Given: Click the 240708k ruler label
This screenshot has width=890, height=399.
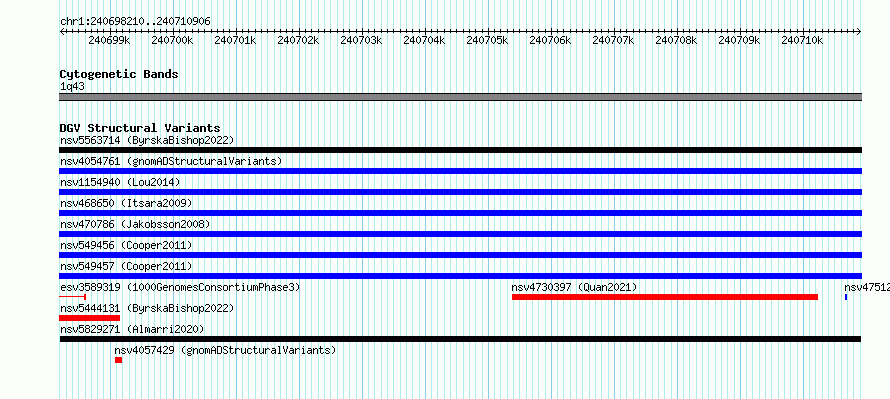Looking at the screenshot, I should tap(676, 40).
